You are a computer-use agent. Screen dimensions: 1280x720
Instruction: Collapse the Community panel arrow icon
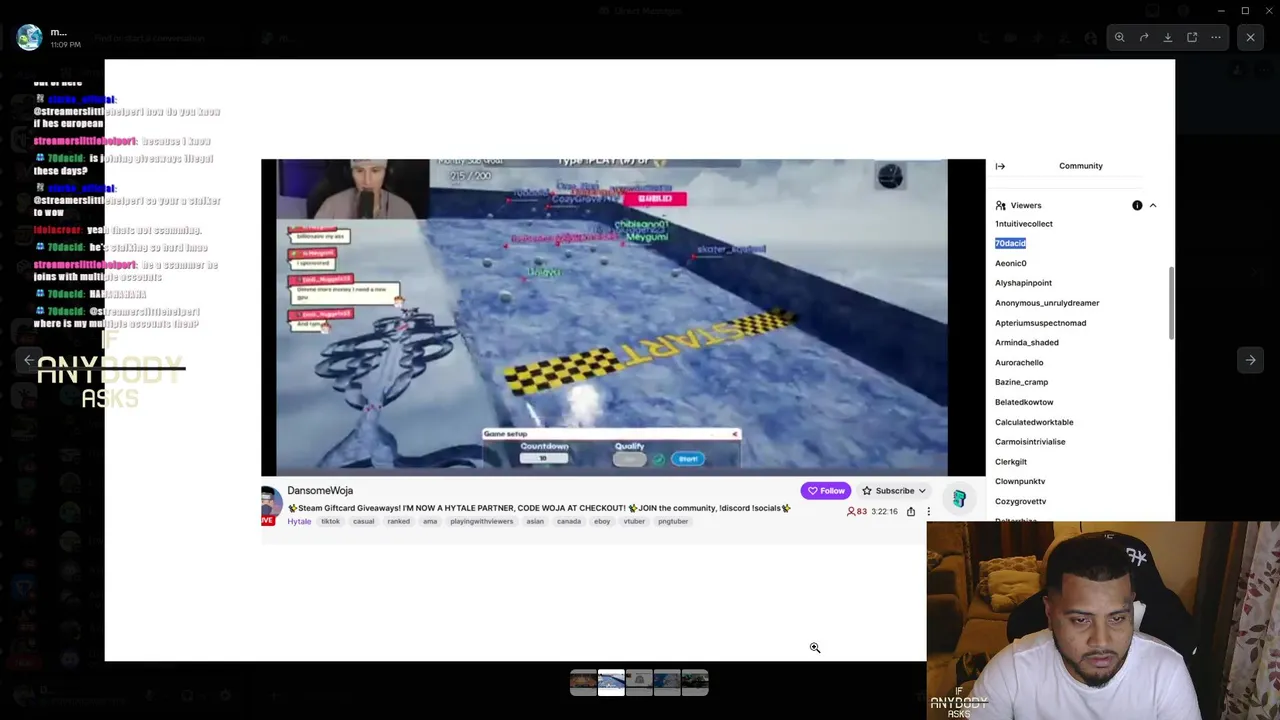pos(1000,166)
